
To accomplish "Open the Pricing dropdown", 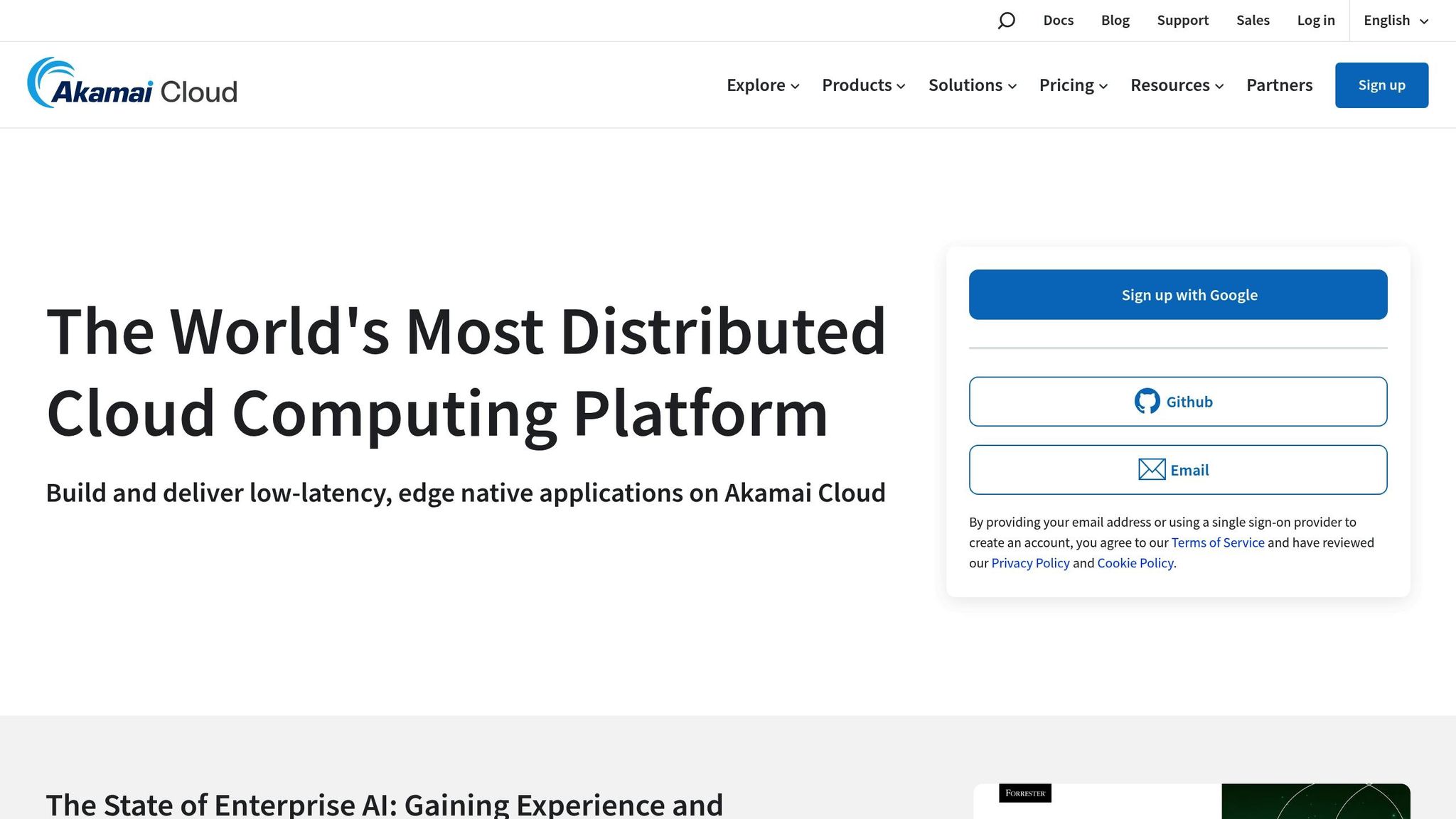I will tap(1072, 85).
